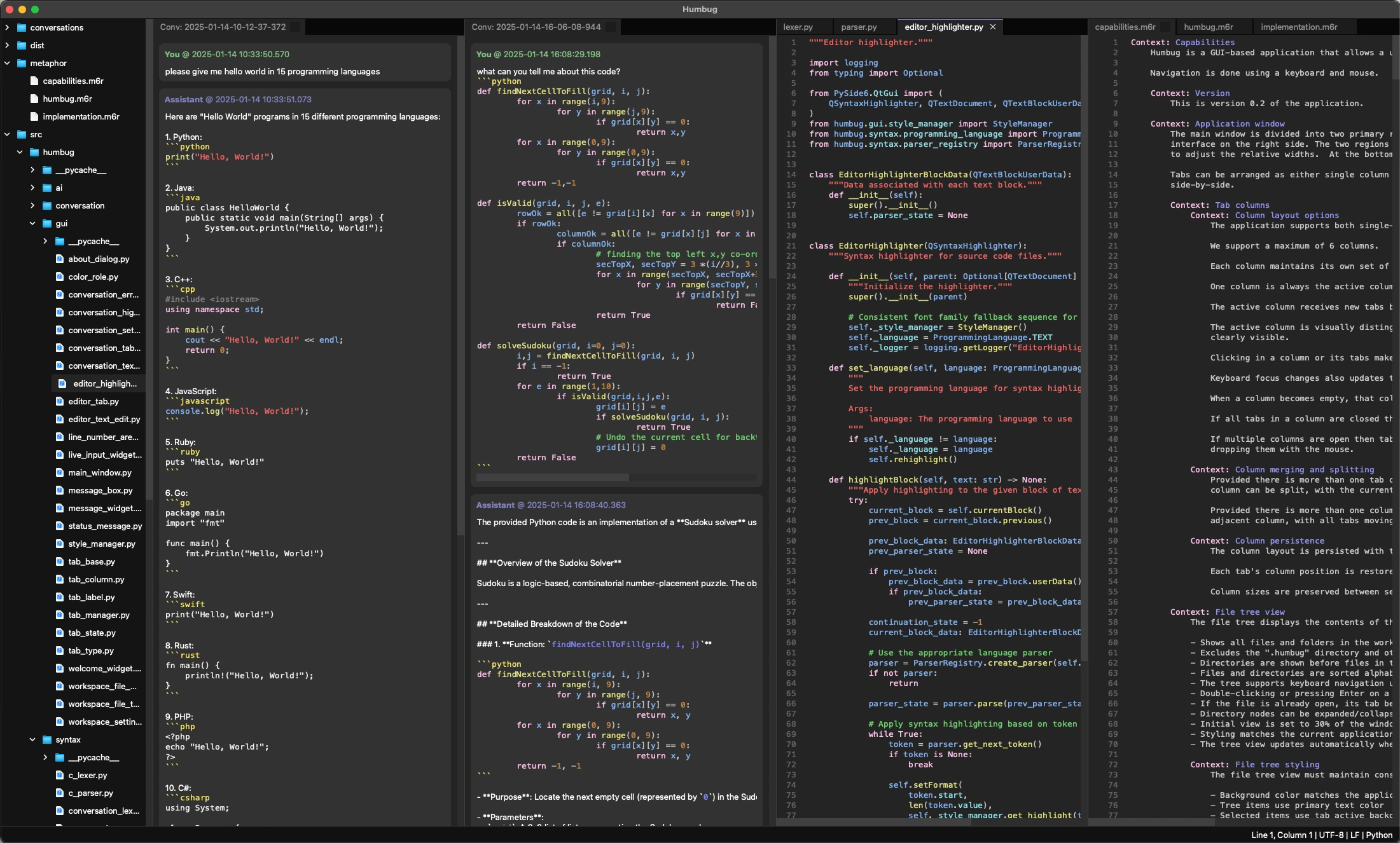Image resolution: width=1400 pixels, height=843 pixels.
Task: Select the highlighted editor_highligh... tree row
Action: 99,383
